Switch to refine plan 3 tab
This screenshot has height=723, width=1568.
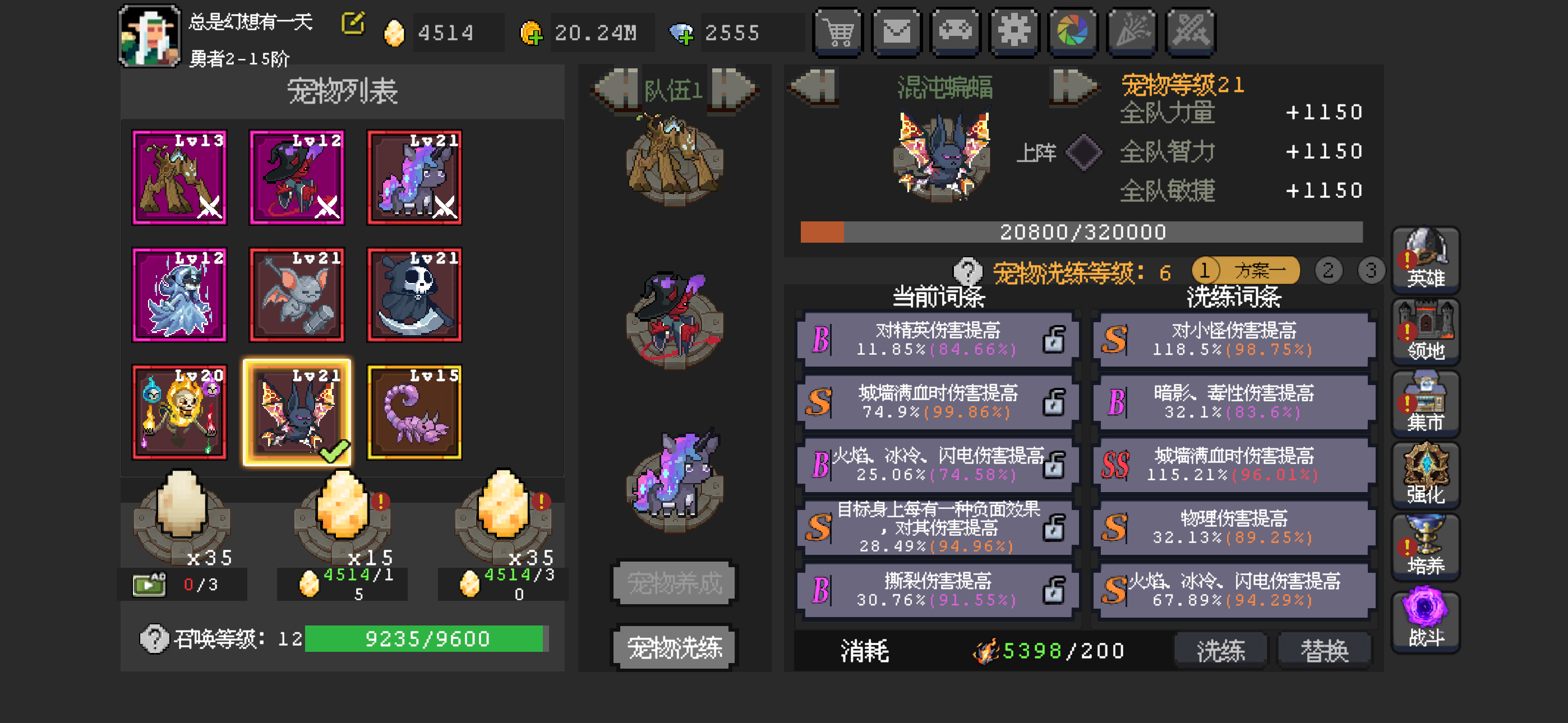pos(1371,270)
